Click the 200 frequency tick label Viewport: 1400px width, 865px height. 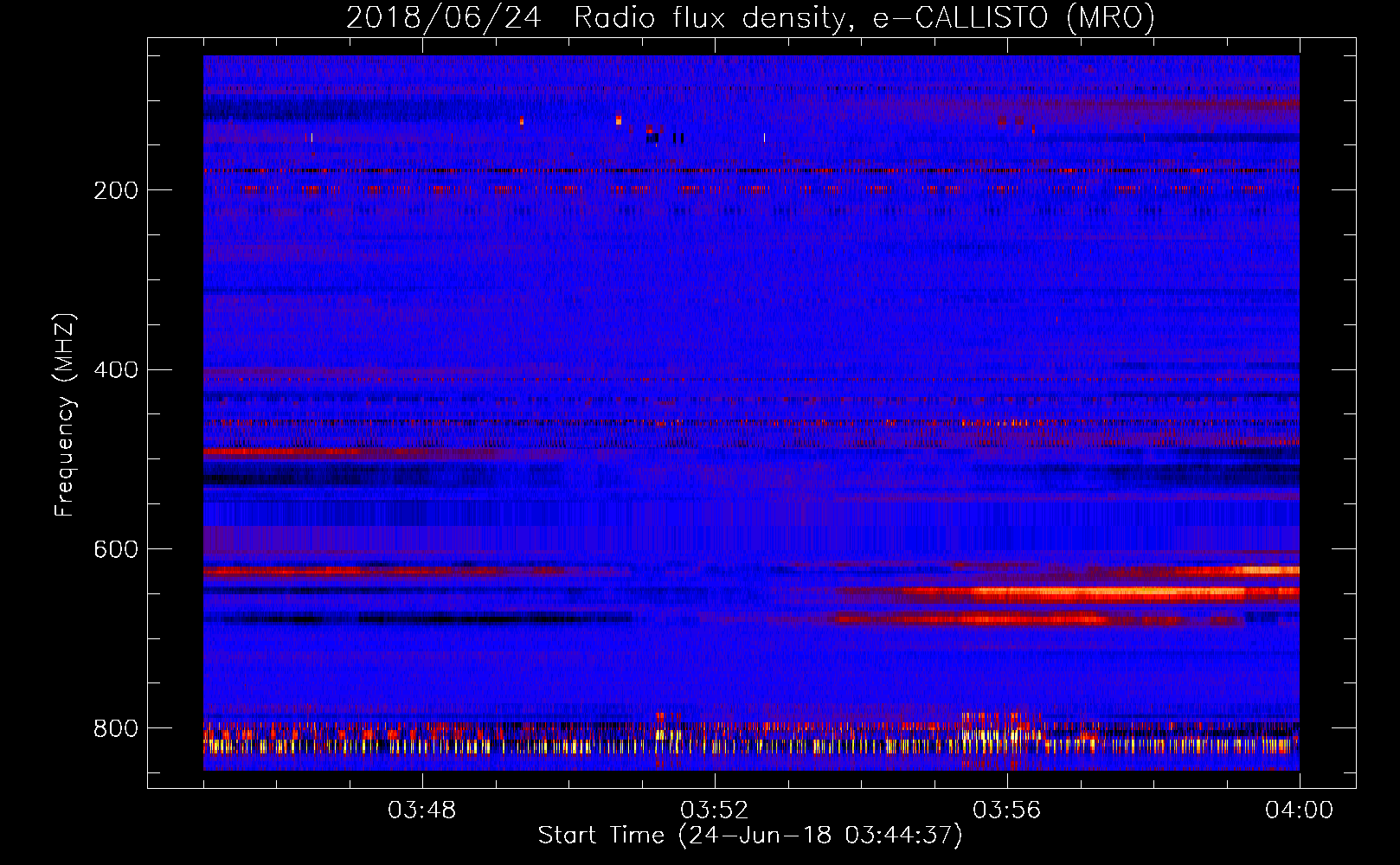click(116, 190)
